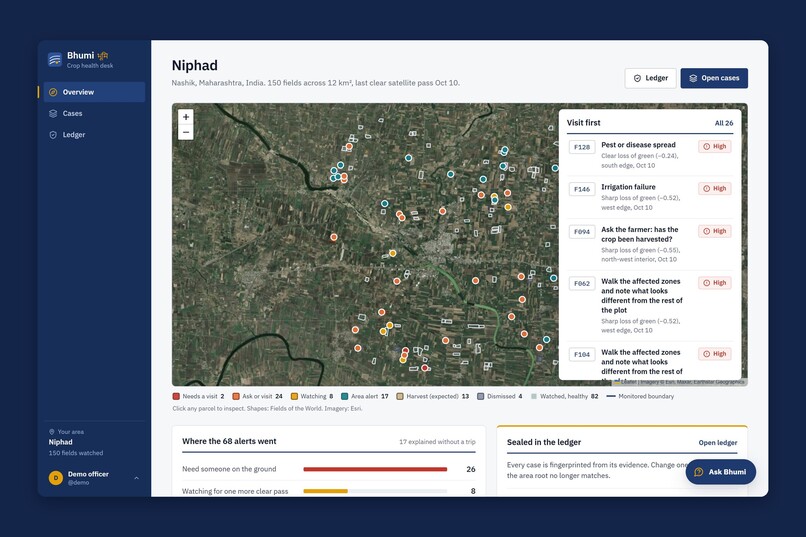Click the High badge on F094
Image resolution: width=806 pixels, height=537 pixels.
715,231
